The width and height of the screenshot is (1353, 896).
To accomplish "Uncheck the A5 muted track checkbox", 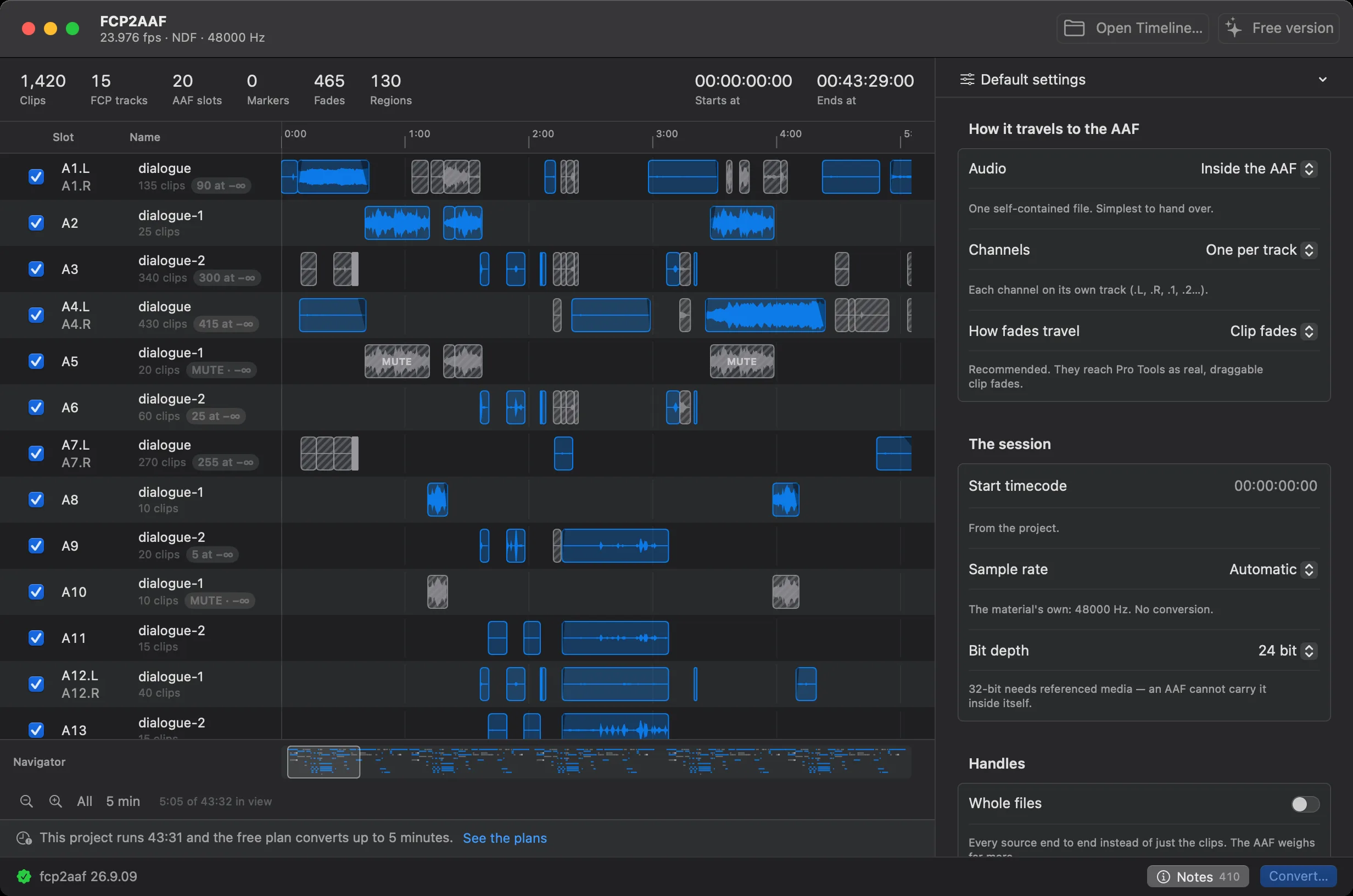I will (x=36, y=361).
